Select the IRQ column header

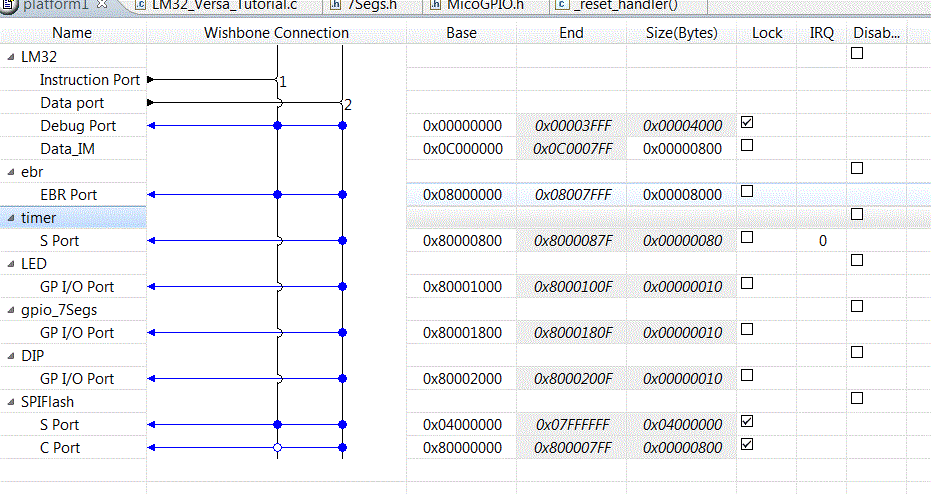822,33
